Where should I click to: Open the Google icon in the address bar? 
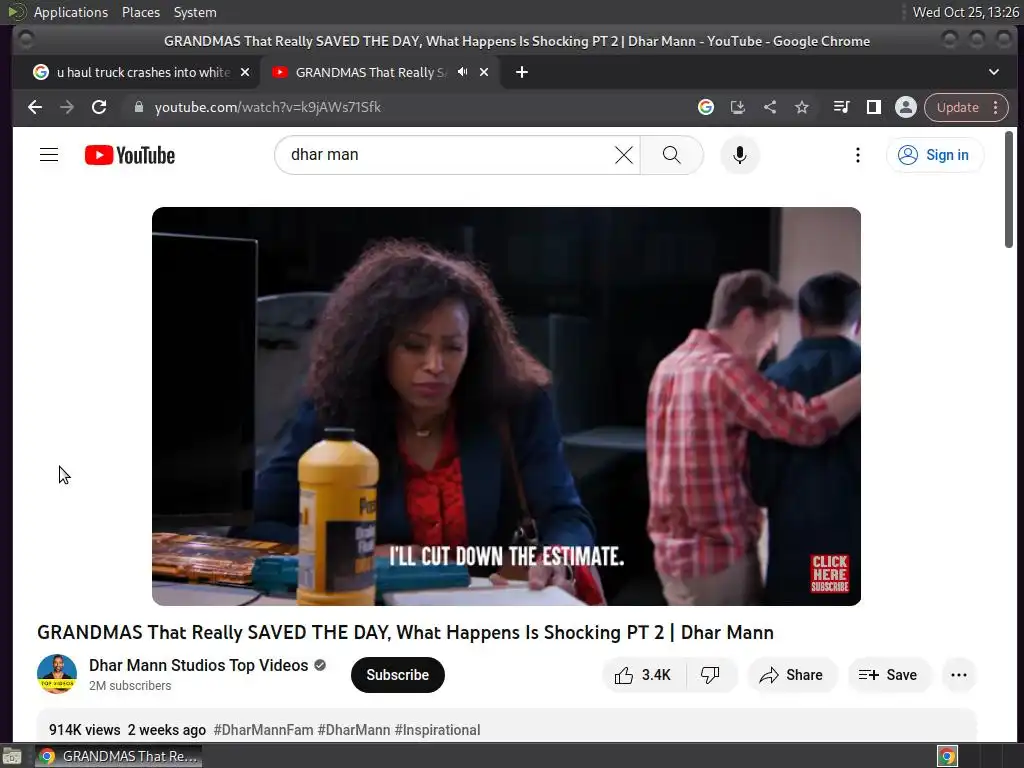click(x=705, y=107)
